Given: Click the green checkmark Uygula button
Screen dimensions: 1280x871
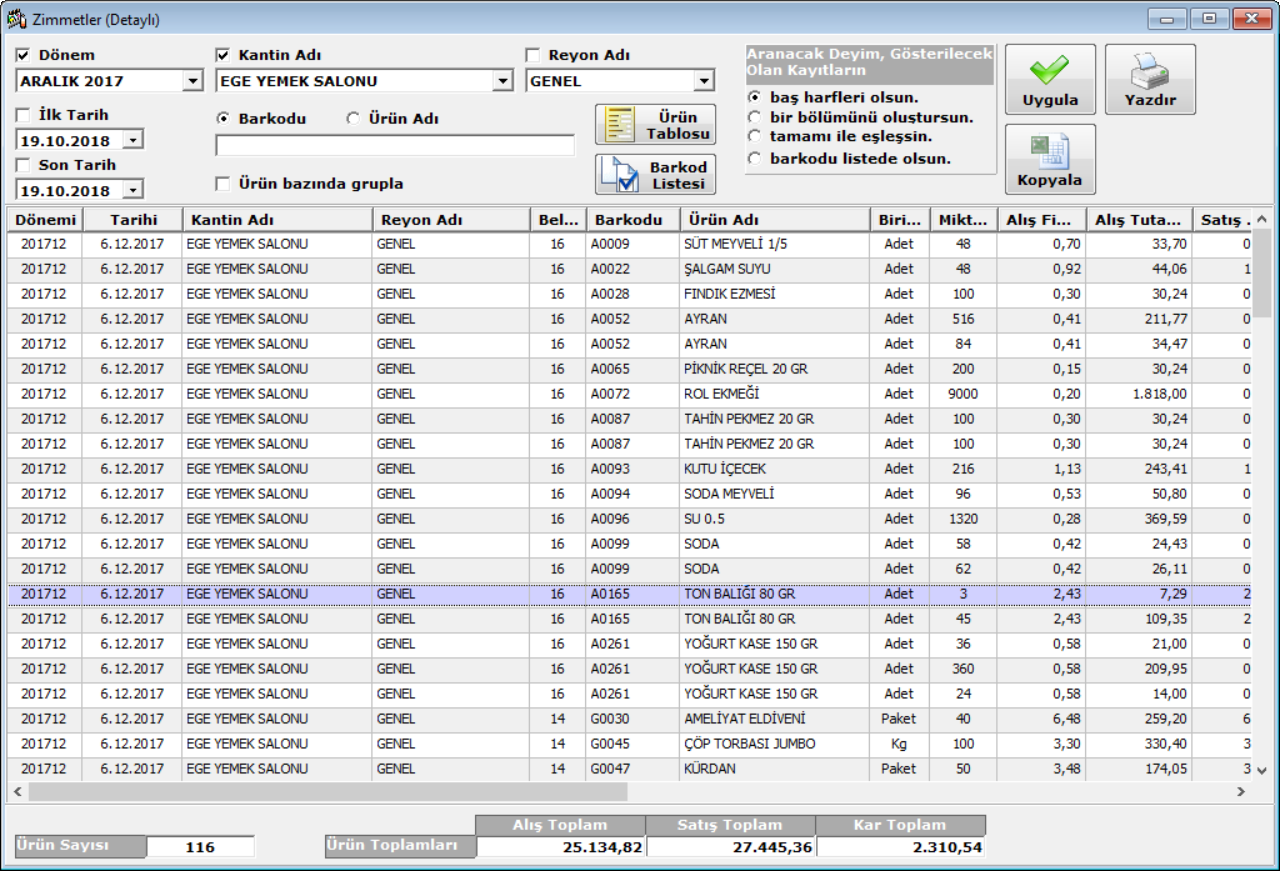Looking at the screenshot, I should (1050, 79).
